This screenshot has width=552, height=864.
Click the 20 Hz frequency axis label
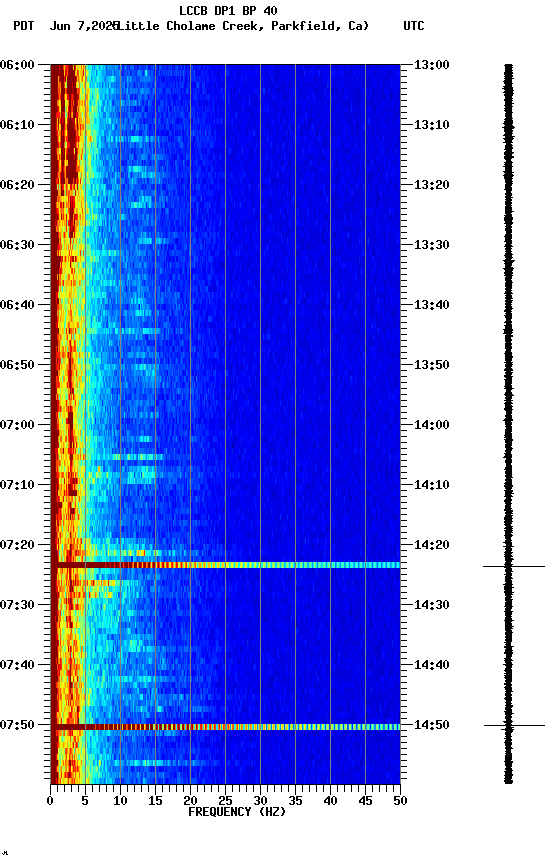click(190, 801)
